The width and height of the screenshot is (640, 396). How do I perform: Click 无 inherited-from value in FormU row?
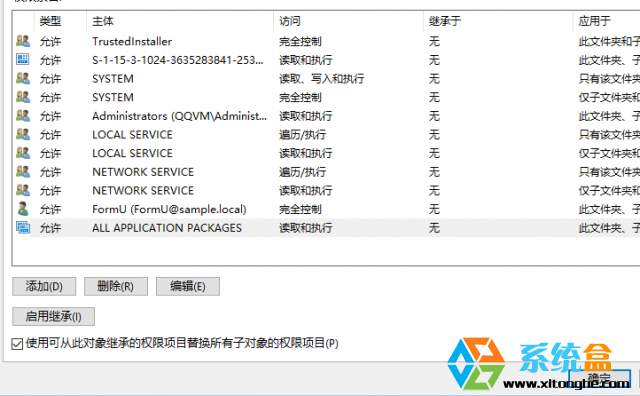pyautogui.click(x=434, y=209)
